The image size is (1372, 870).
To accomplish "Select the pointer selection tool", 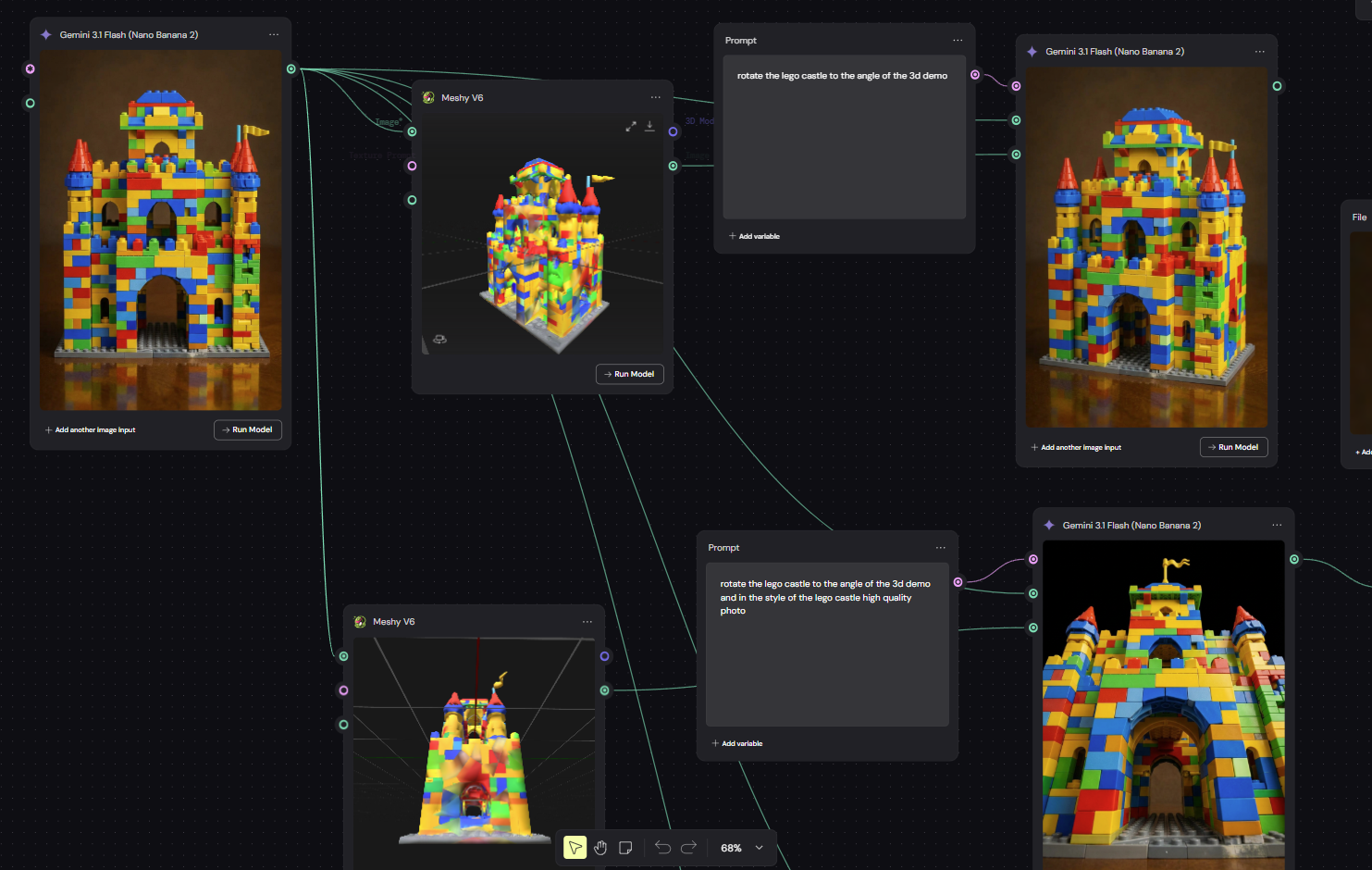I will [x=575, y=847].
